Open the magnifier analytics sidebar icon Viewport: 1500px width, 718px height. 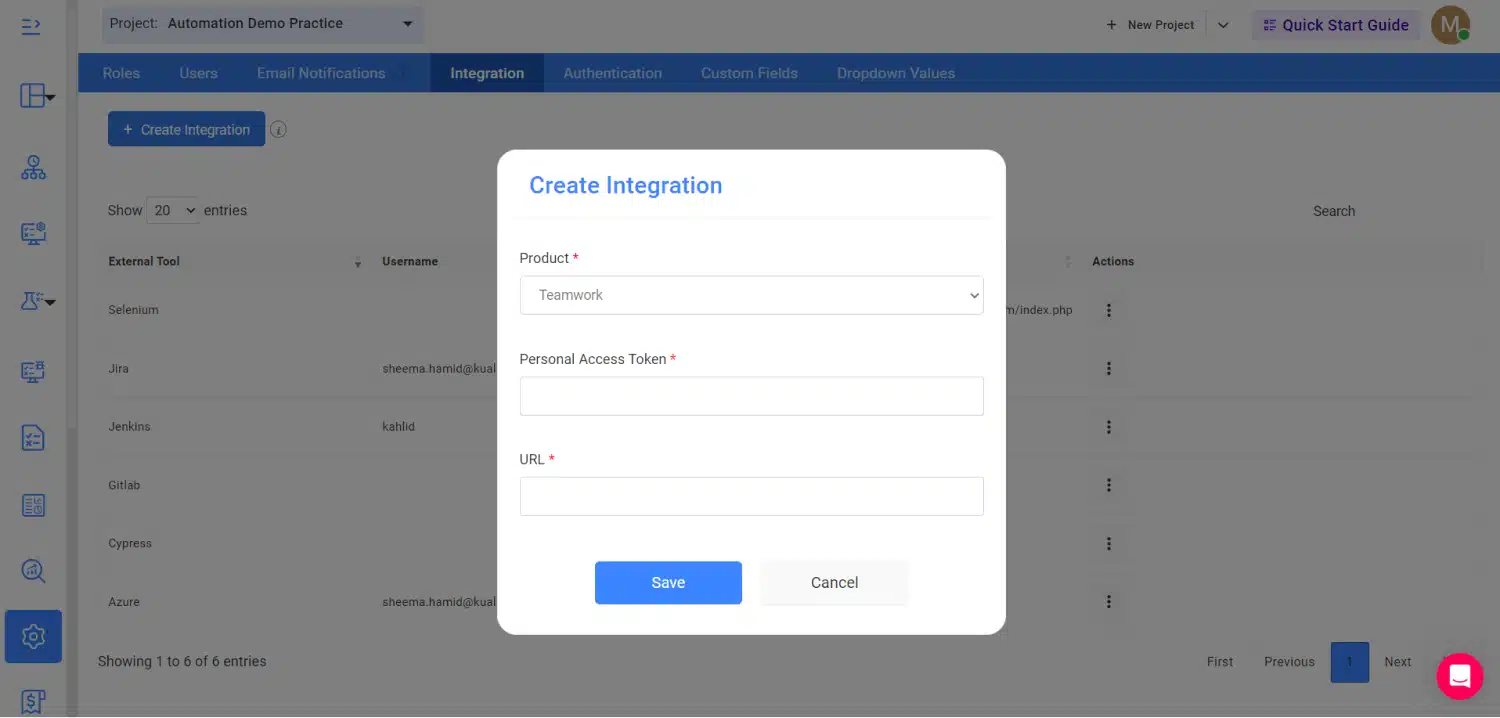pyautogui.click(x=33, y=570)
